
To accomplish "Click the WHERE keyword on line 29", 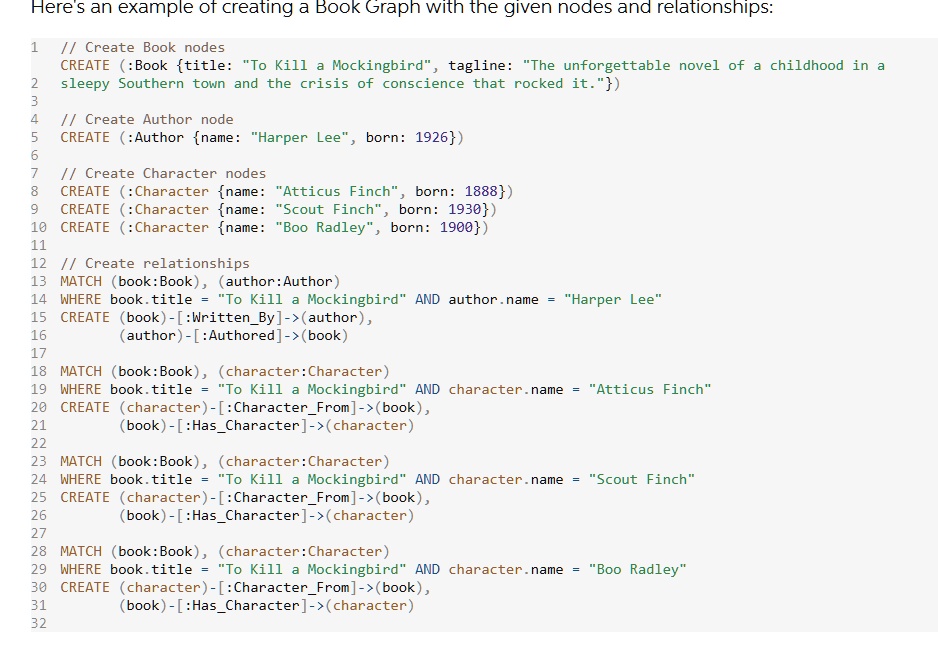I will click(x=81, y=569).
